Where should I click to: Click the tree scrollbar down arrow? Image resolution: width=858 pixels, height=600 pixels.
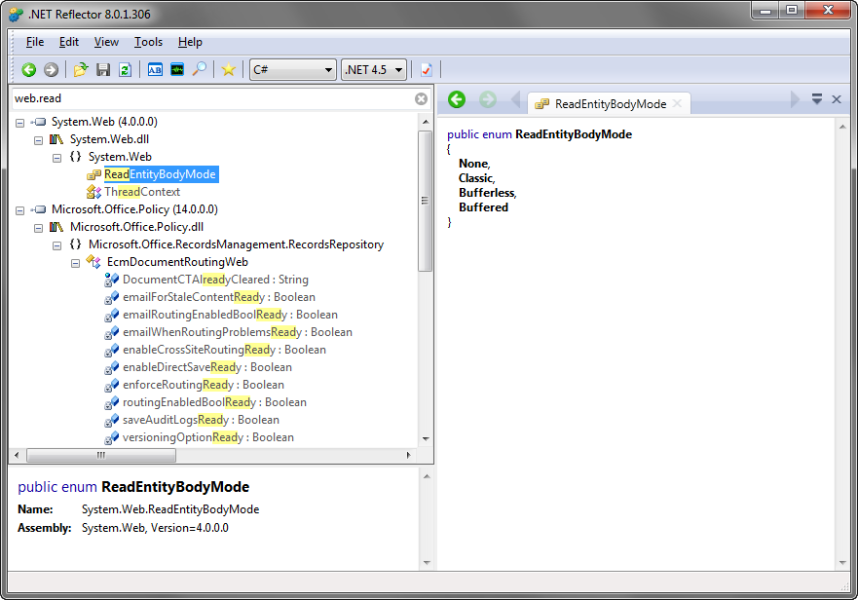(425, 439)
